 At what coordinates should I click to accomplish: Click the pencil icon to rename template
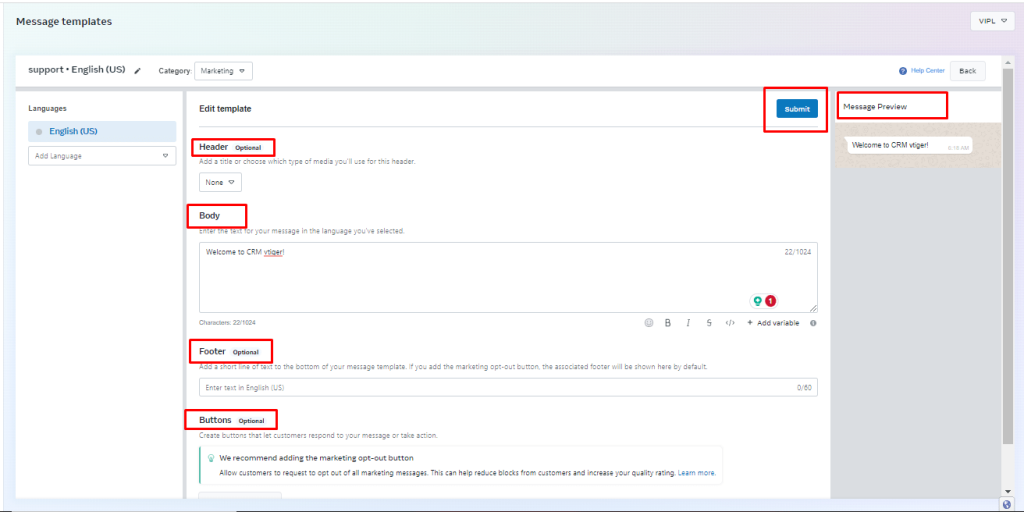coord(137,71)
